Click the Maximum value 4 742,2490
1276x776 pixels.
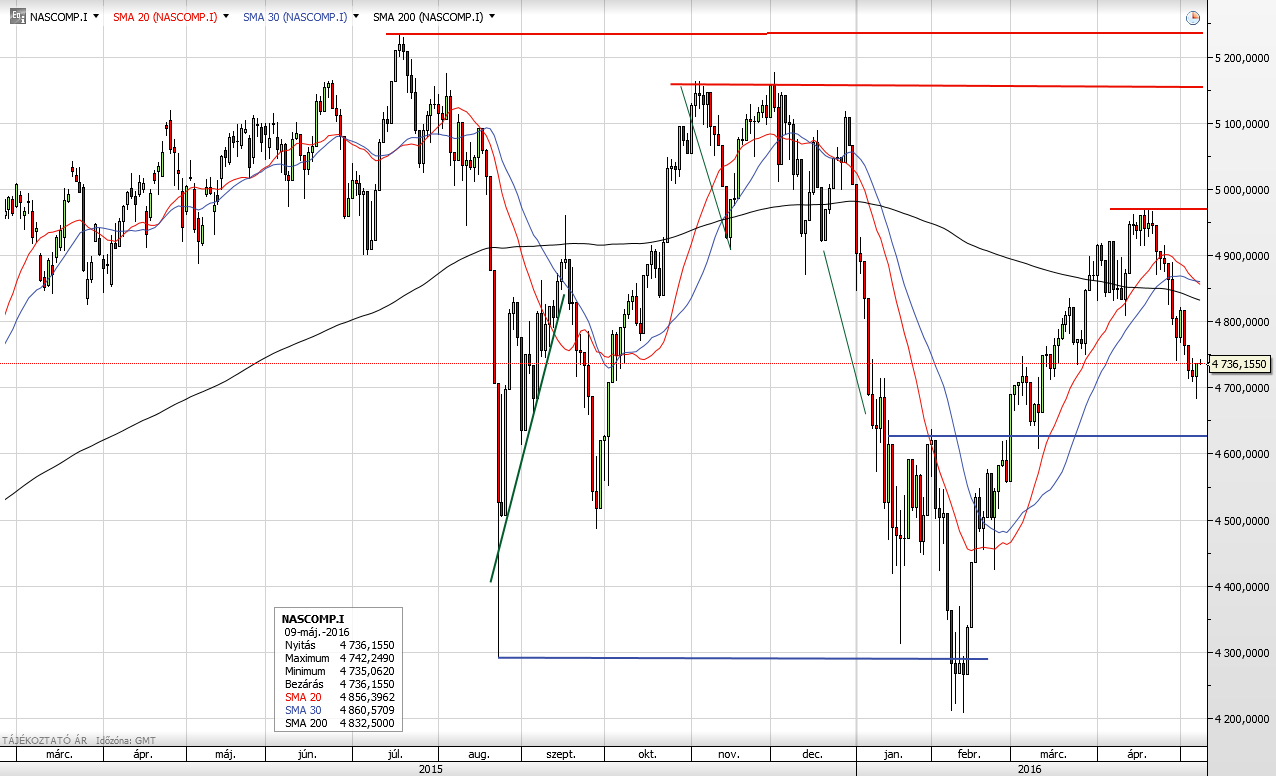367,659
